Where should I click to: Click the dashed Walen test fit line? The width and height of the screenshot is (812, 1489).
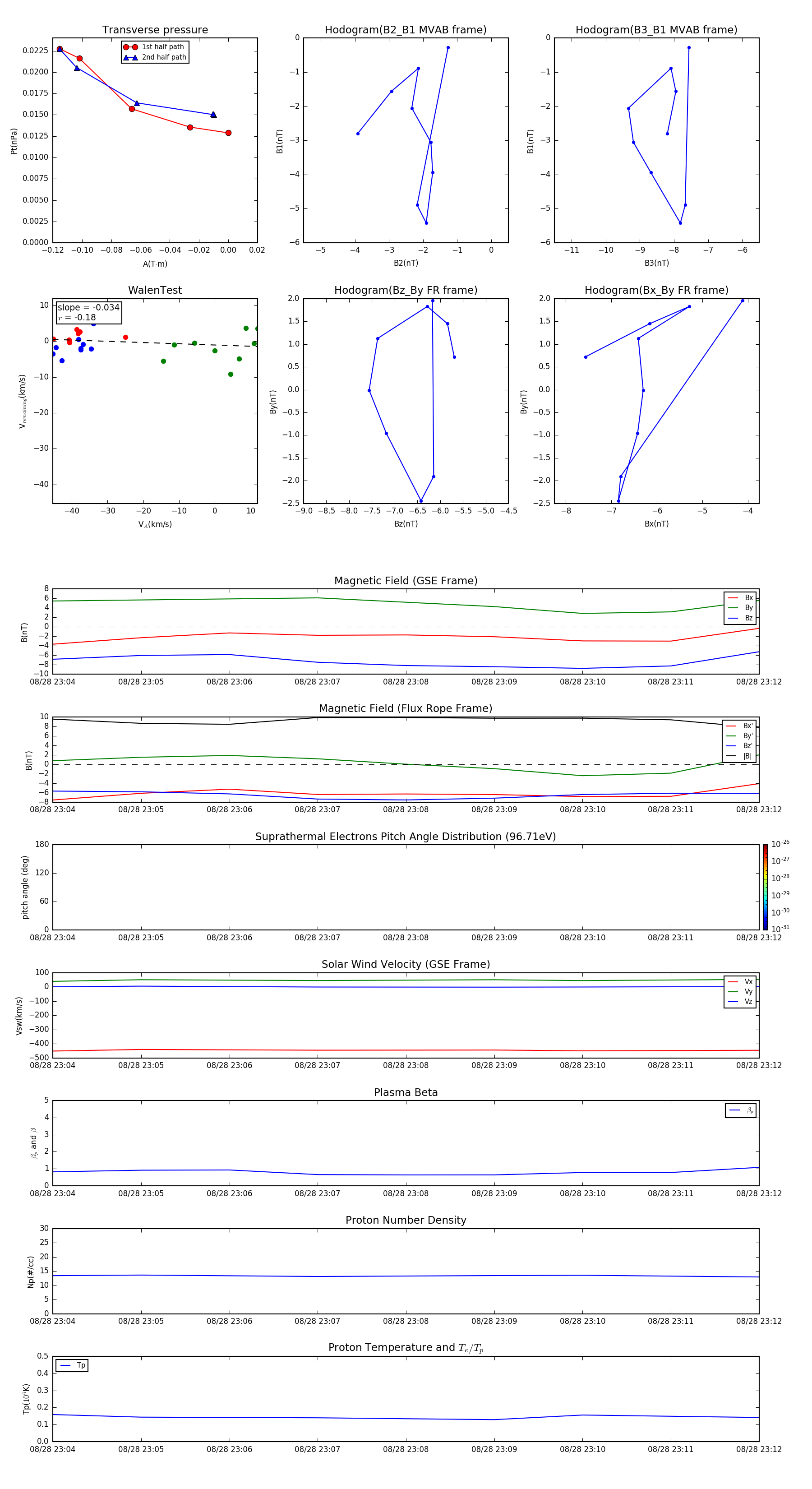[x=155, y=342]
